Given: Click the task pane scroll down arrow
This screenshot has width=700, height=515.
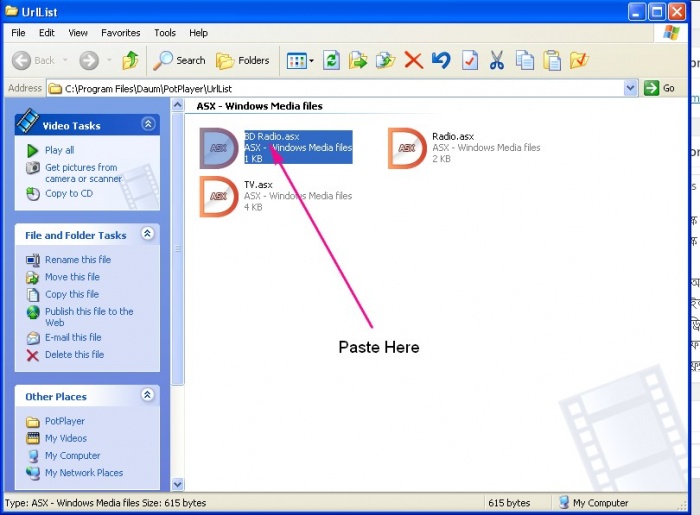Looking at the screenshot, I should (x=178, y=484).
